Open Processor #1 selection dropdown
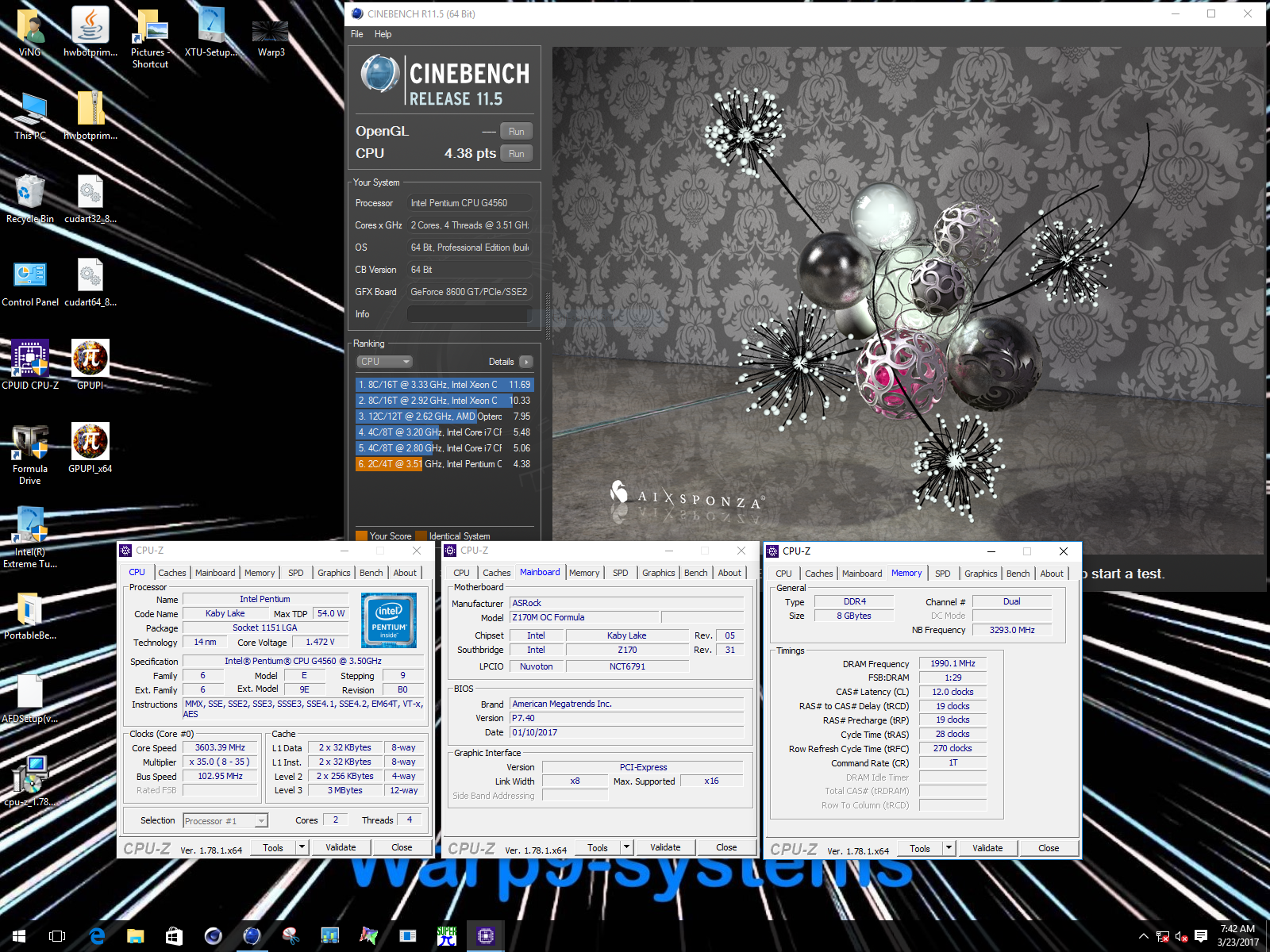Image resolution: width=1270 pixels, height=952 pixels. [225, 820]
